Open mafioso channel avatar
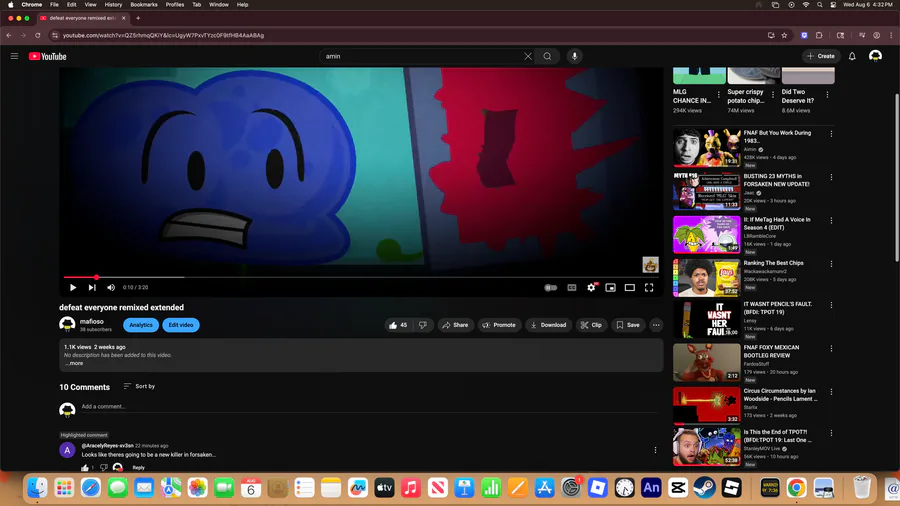900x506 pixels. click(x=67, y=325)
